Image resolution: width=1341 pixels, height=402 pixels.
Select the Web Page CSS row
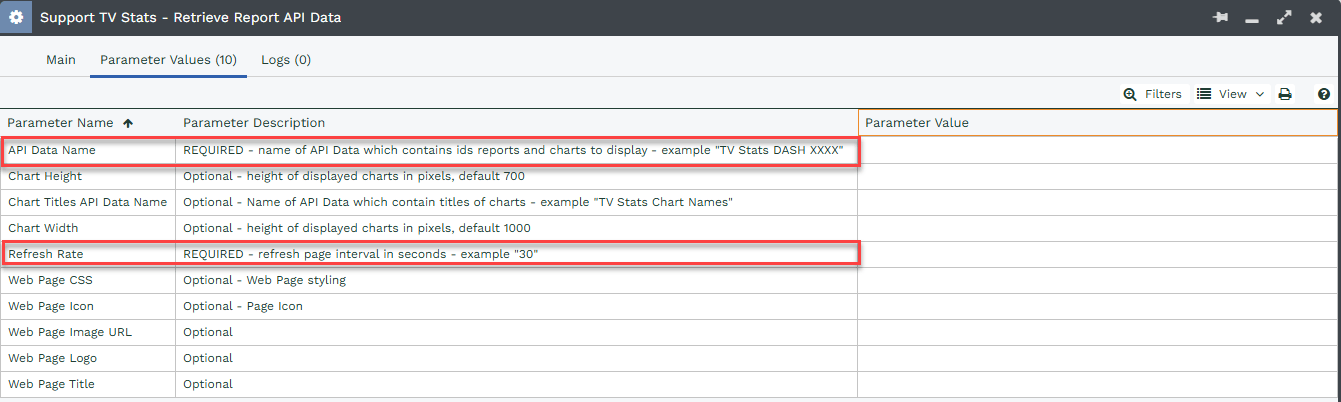50,280
